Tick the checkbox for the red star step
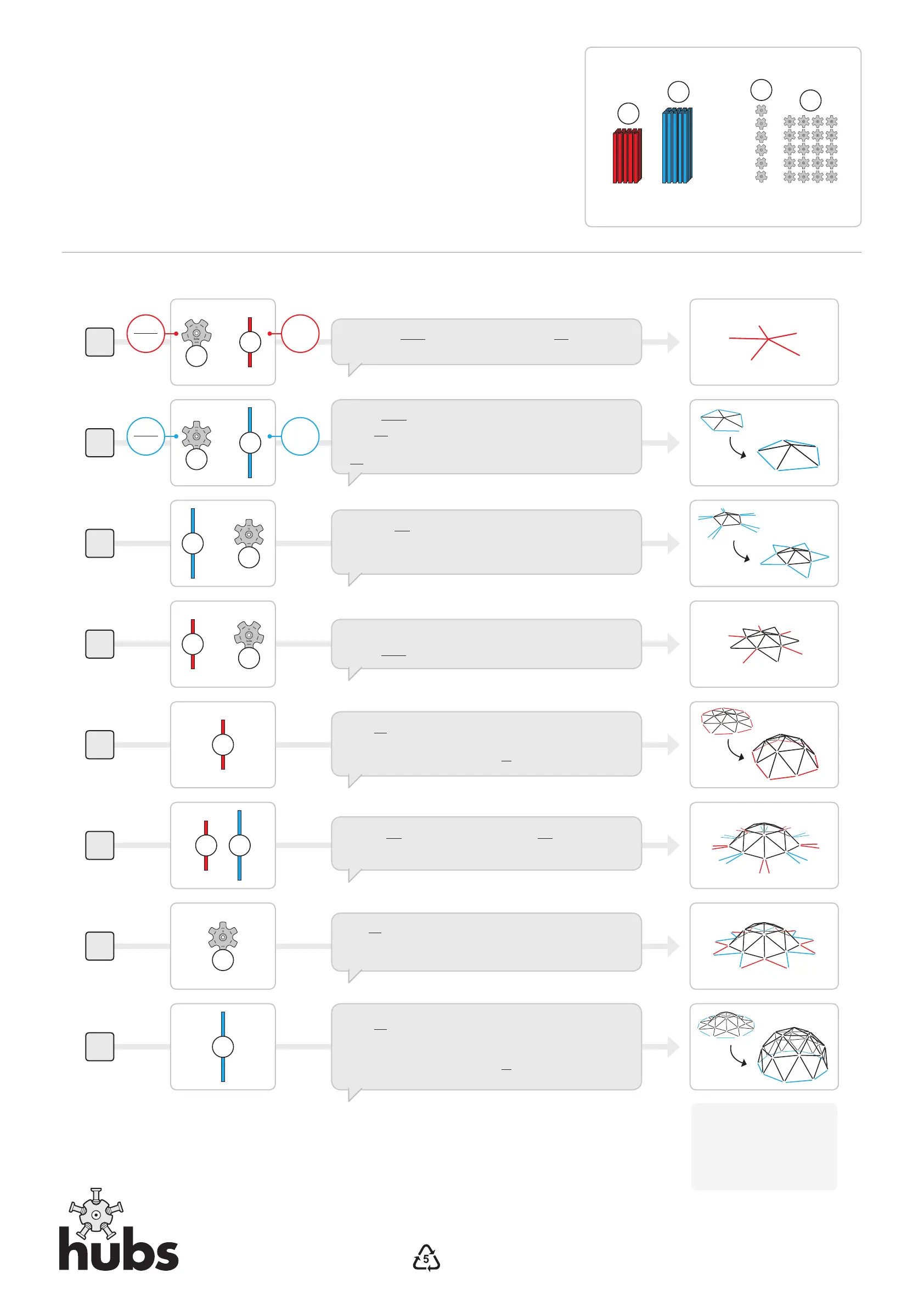This screenshot has width=924, height=1307. (99, 342)
